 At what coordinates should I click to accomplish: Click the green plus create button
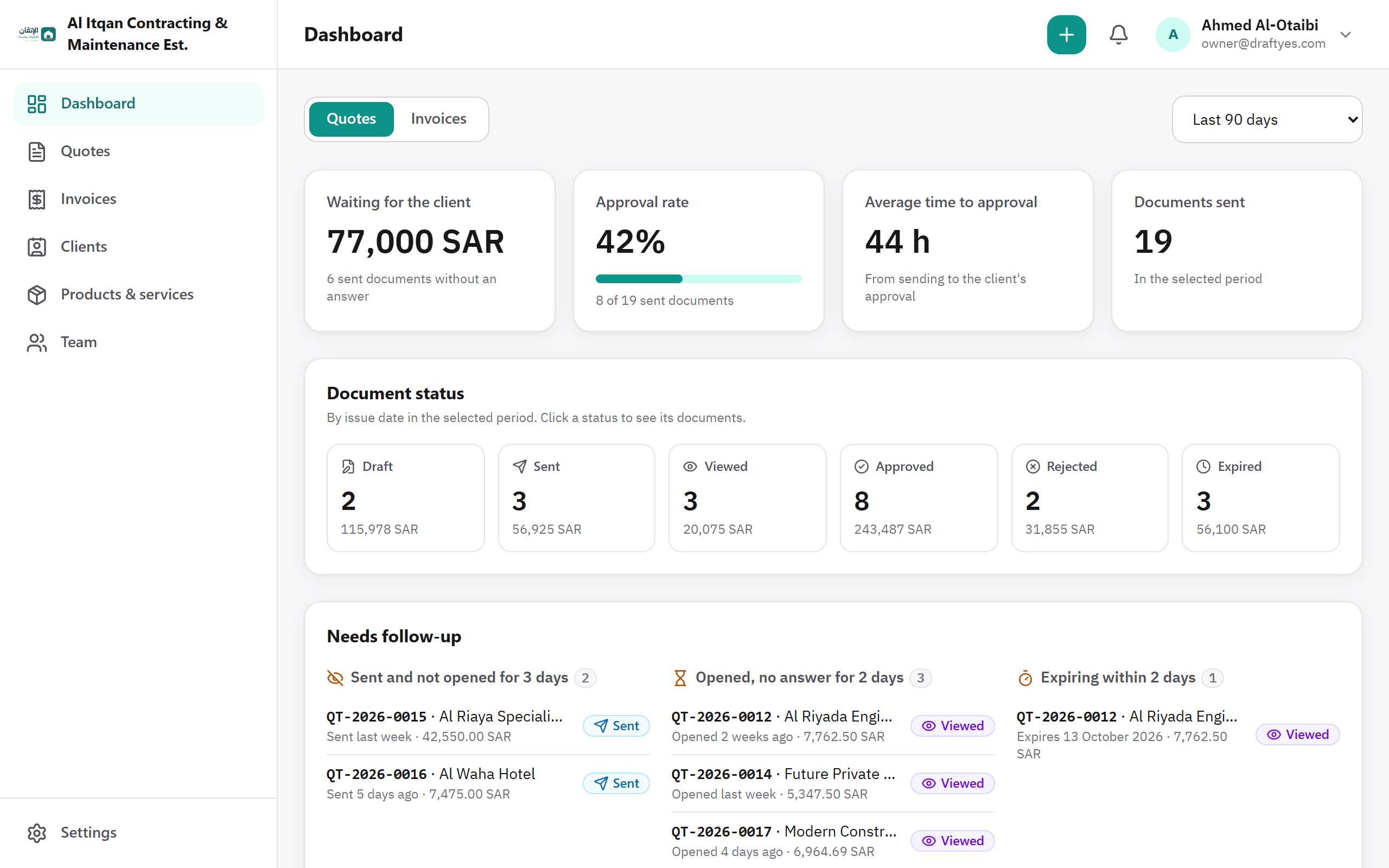click(1066, 34)
